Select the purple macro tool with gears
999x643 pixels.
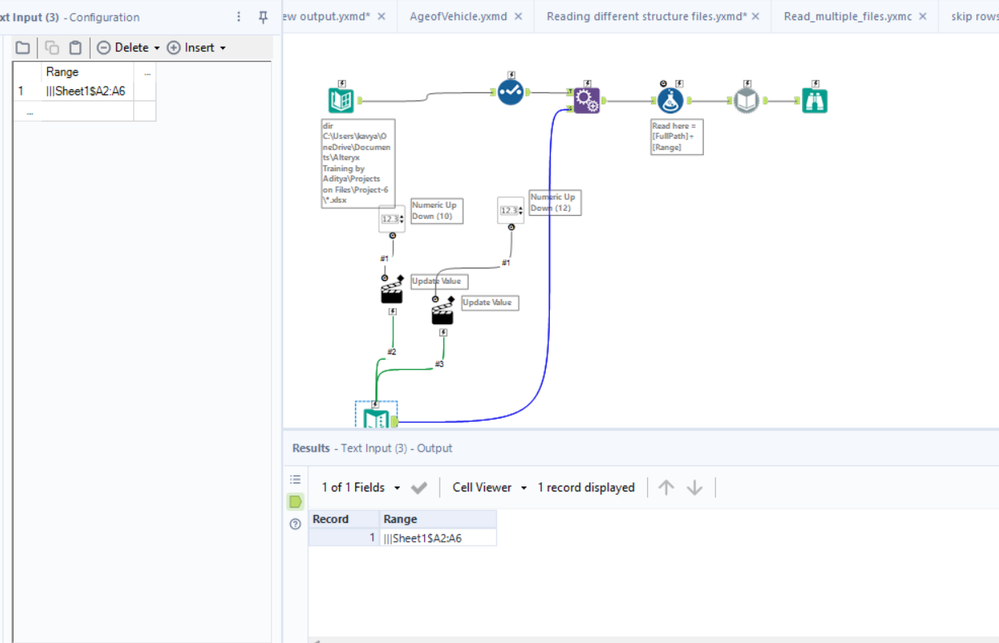click(x=585, y=98)
